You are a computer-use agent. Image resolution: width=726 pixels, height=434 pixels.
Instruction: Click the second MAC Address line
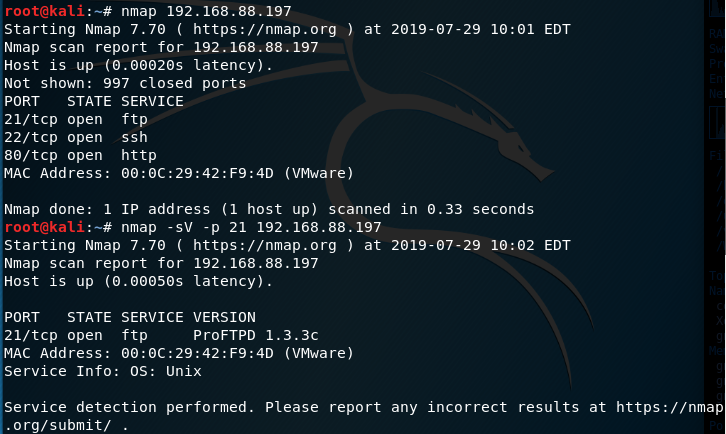[179, 353]
